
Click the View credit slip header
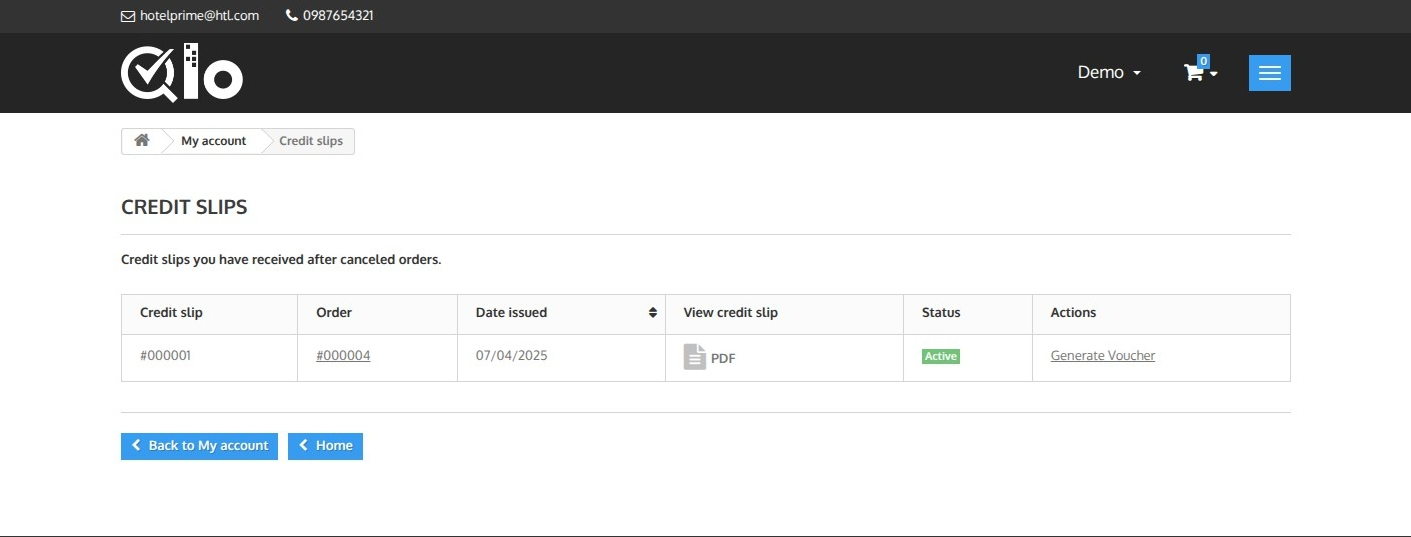coord(784,314)
